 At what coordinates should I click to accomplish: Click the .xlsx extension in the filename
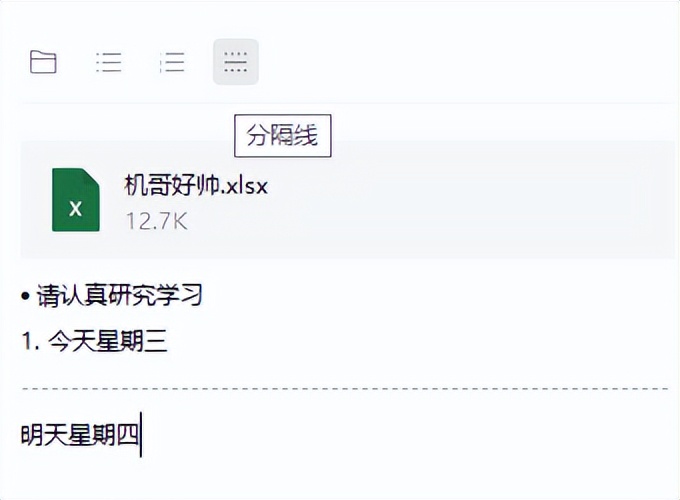[x=244, y=186]
